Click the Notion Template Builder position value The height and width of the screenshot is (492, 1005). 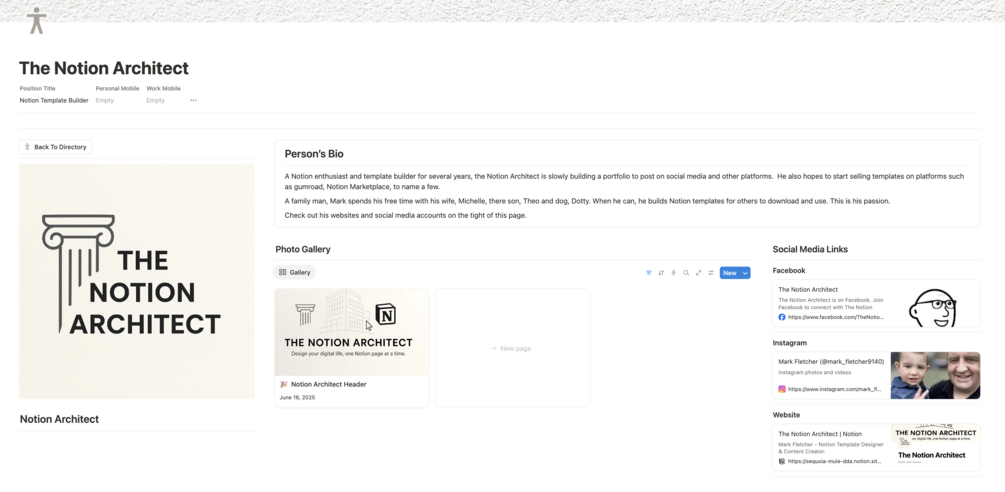(54, 101)
